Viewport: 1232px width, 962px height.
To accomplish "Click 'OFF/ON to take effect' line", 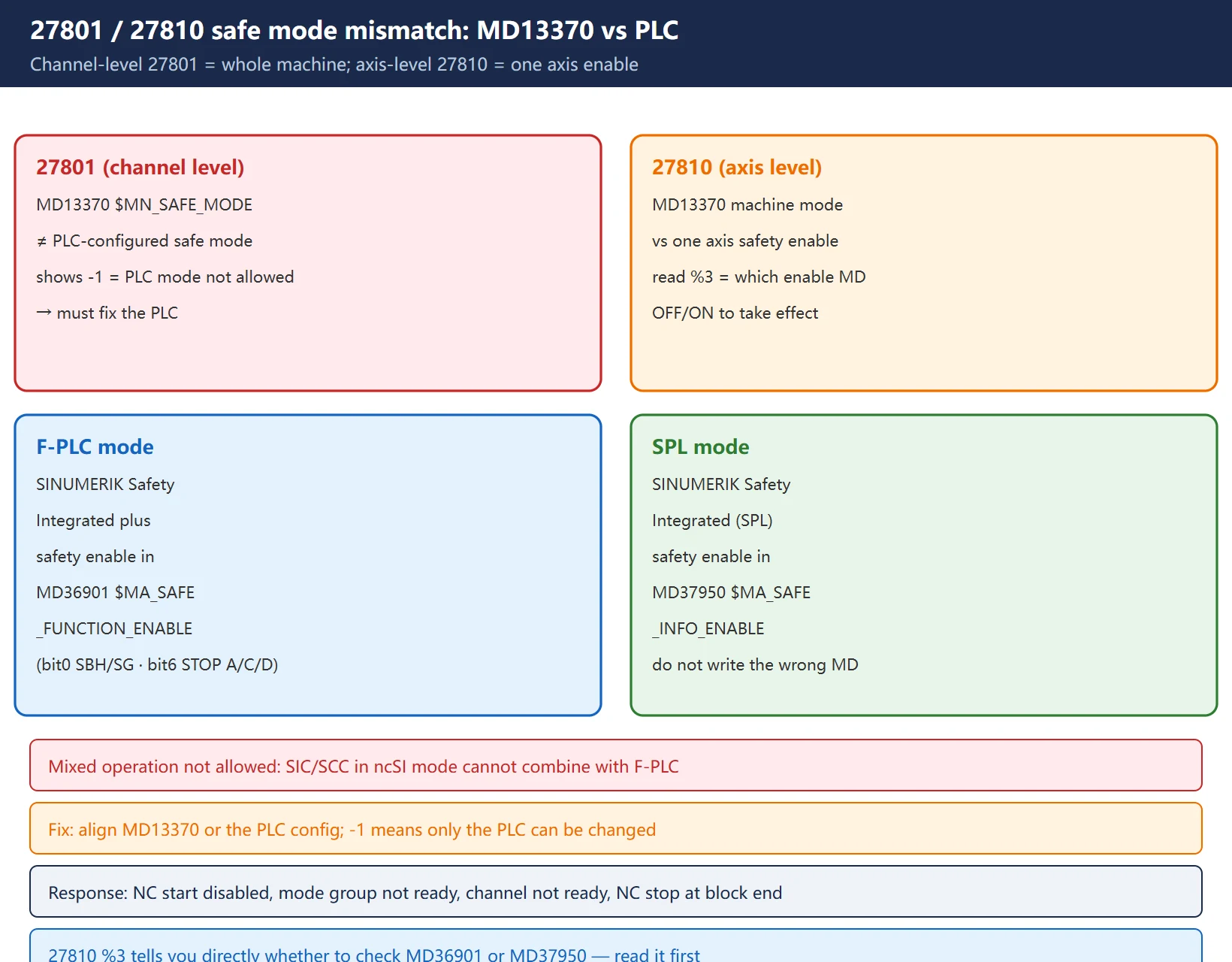I will pyautogui.click(x=735, y=313).
